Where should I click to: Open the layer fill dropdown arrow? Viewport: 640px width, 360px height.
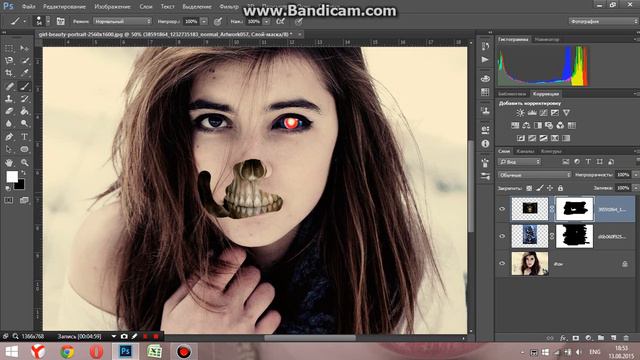pos(635,188)
